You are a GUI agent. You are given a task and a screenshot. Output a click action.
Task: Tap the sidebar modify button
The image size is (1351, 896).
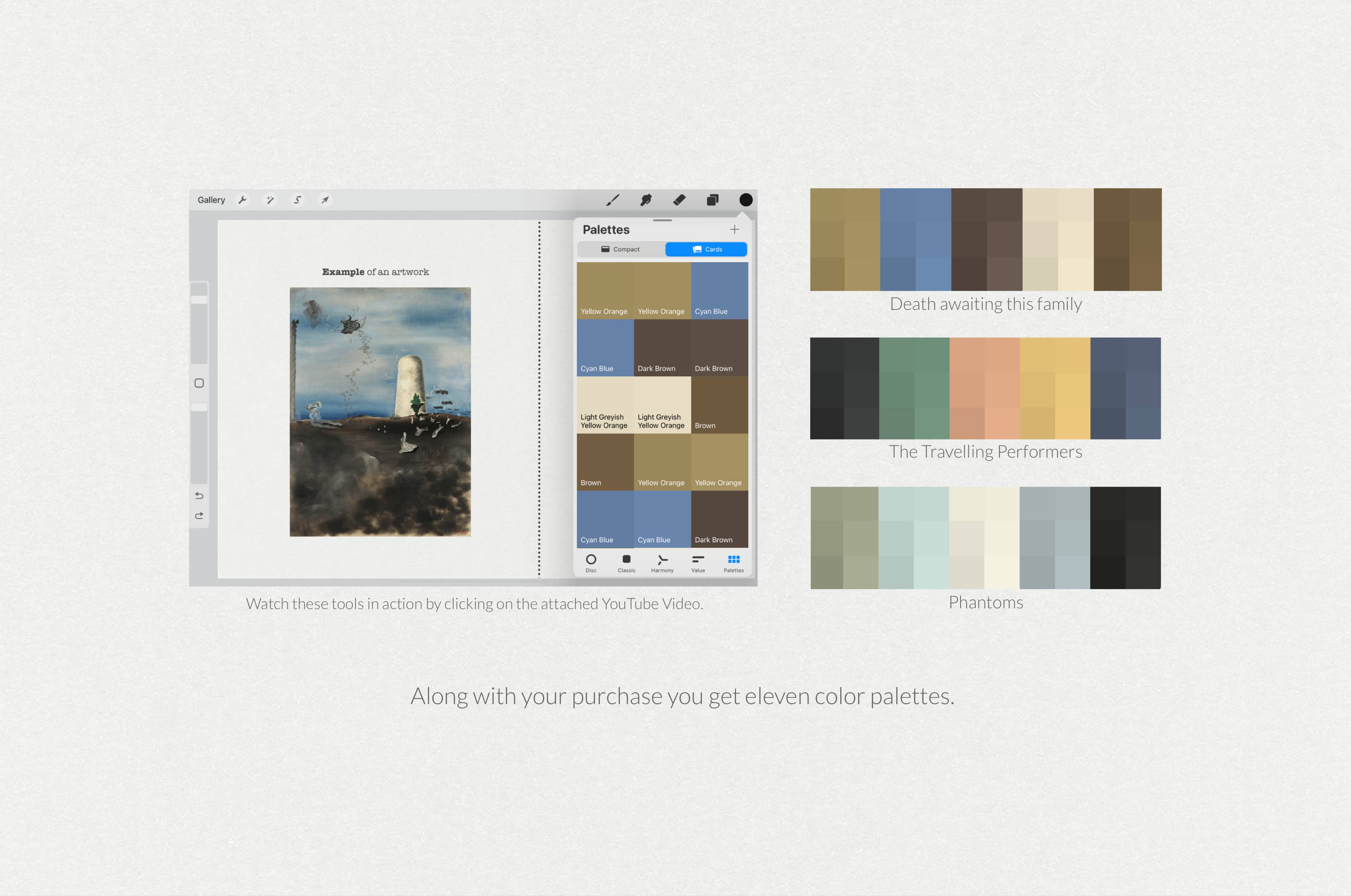(x=199, y=383)
